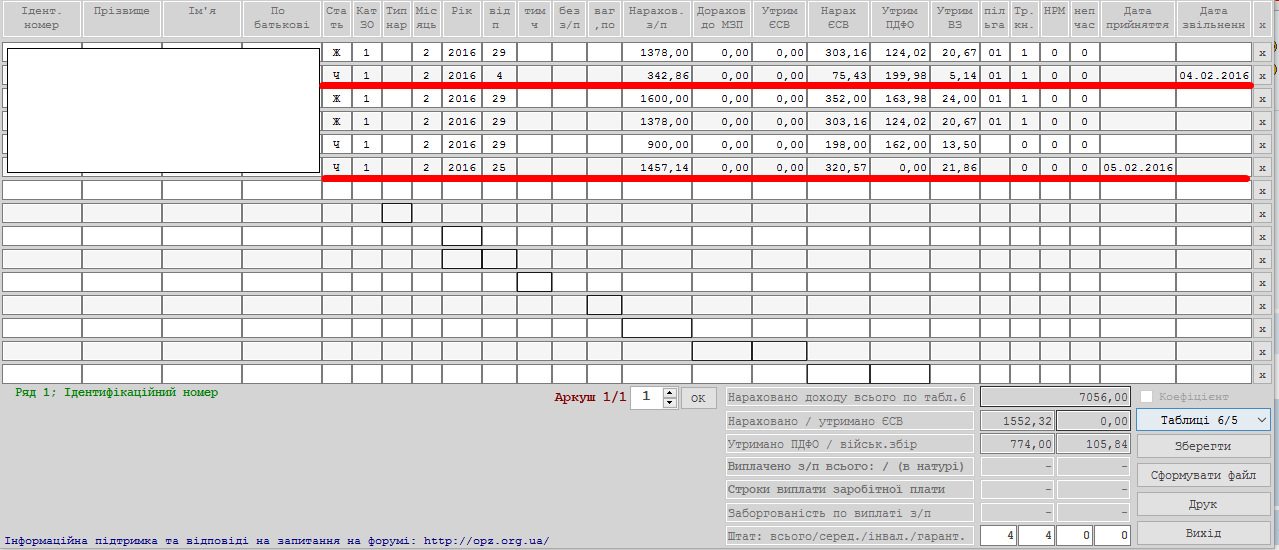Click the Нарахов. з/п column header
The width and height of the screenshot is (1279, 550).
point(657,17)
